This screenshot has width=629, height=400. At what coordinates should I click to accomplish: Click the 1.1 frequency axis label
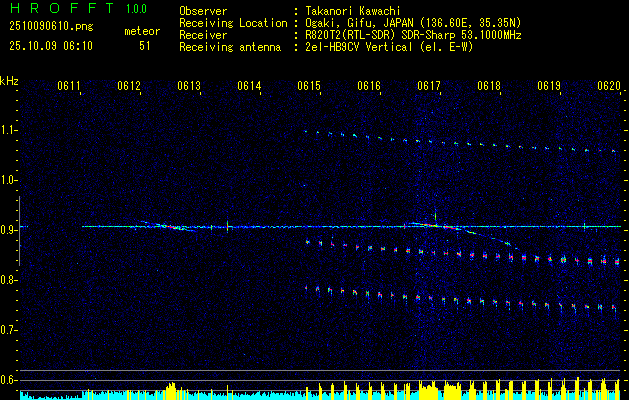(7, 130)
